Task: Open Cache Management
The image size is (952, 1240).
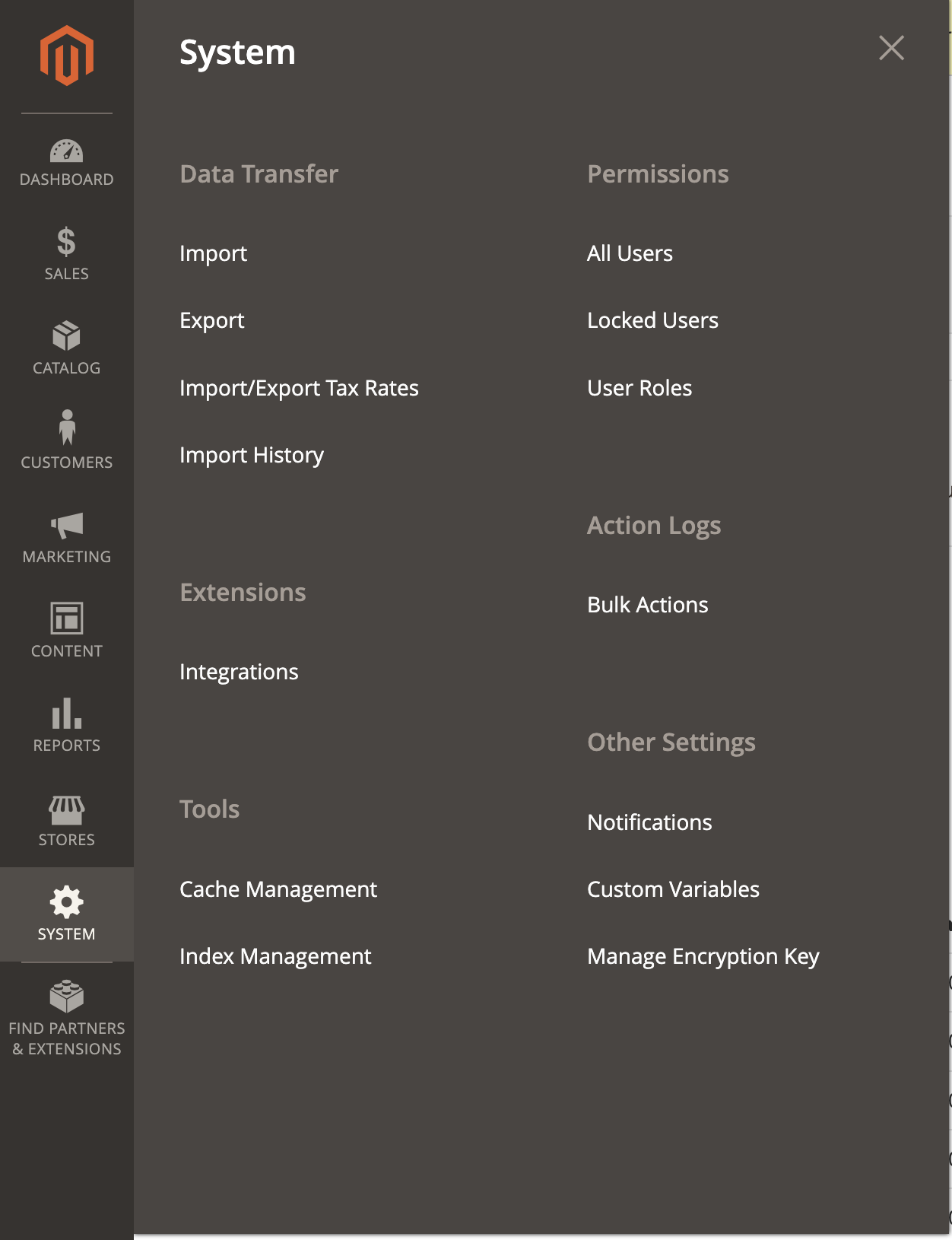Action: coord(278,889)
